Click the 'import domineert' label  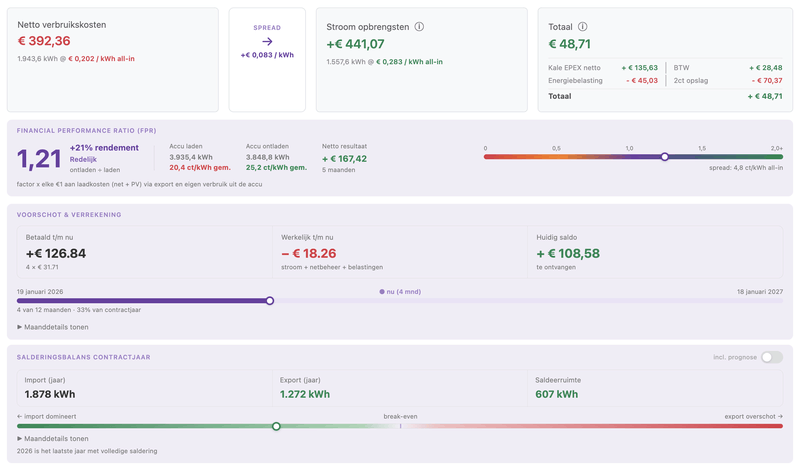coord(46,416)
